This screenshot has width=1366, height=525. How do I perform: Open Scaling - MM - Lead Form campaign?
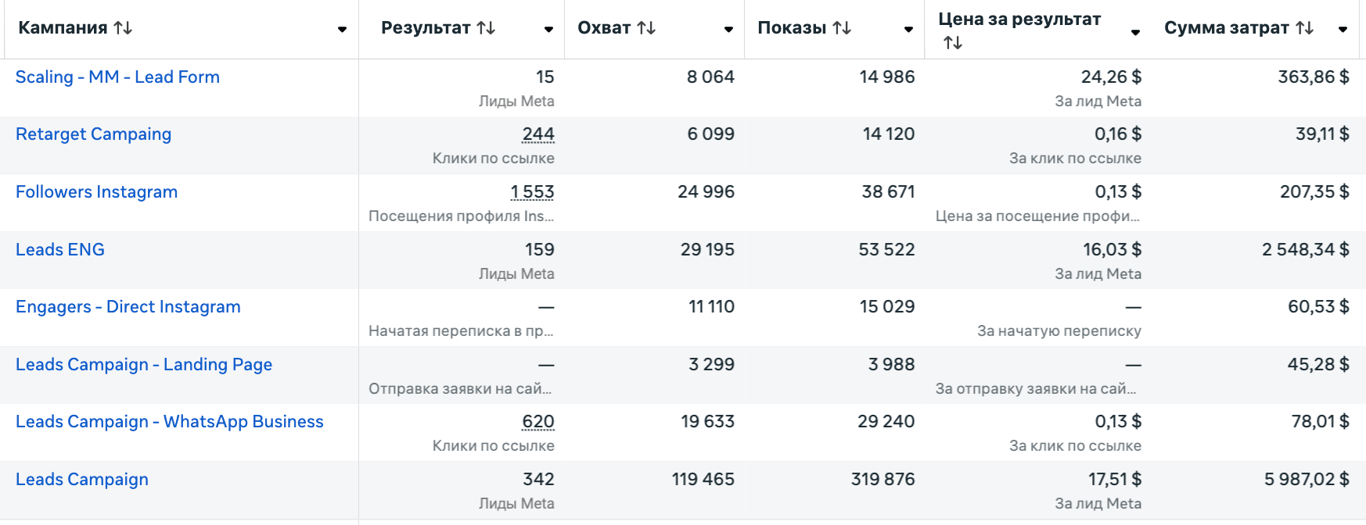[117, 77]
